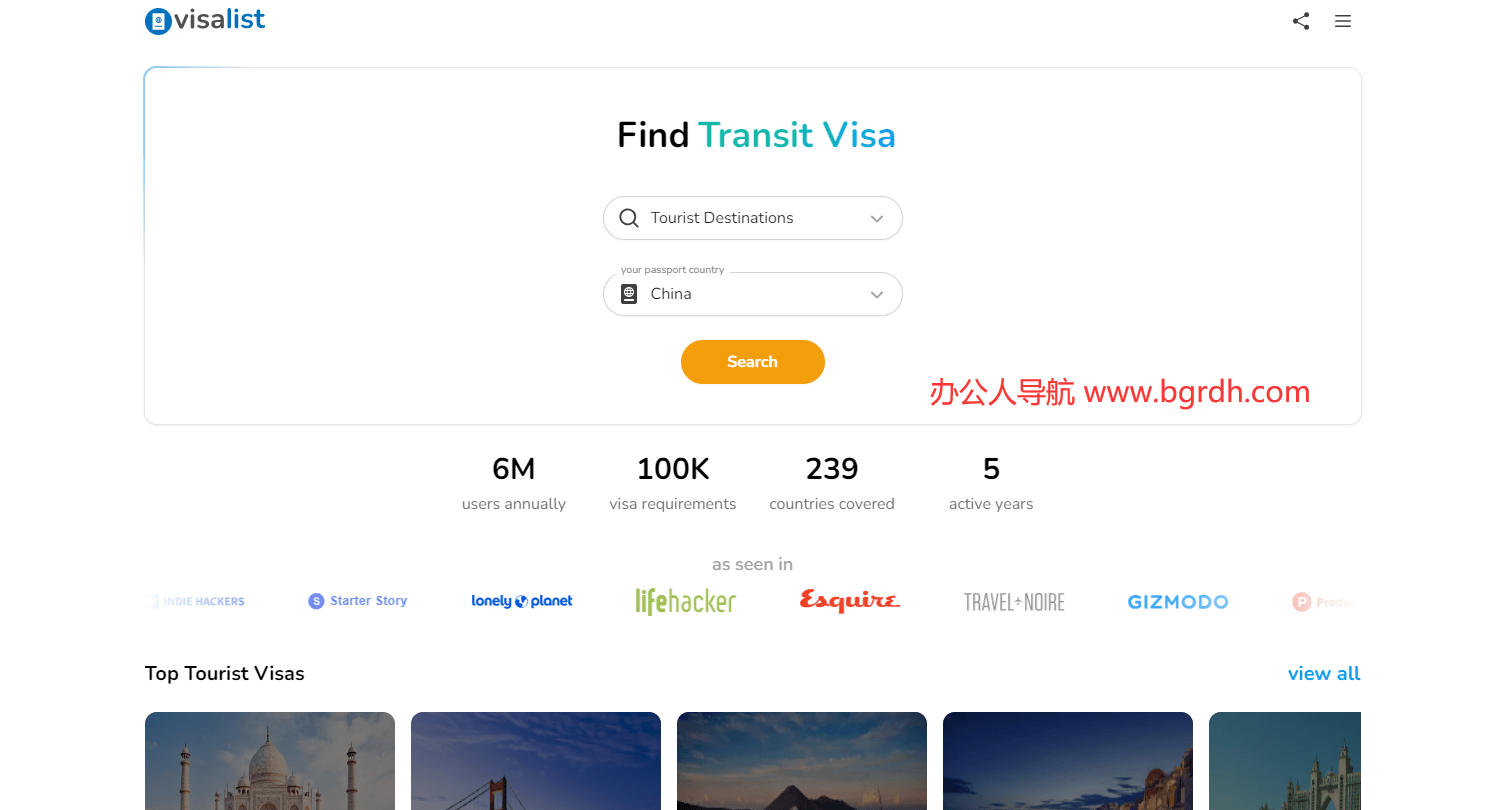Expand the Tourist Destinations dropdown arrow
The width and height of the screenshot is (1491, 810).
click(x=877, y=218)
